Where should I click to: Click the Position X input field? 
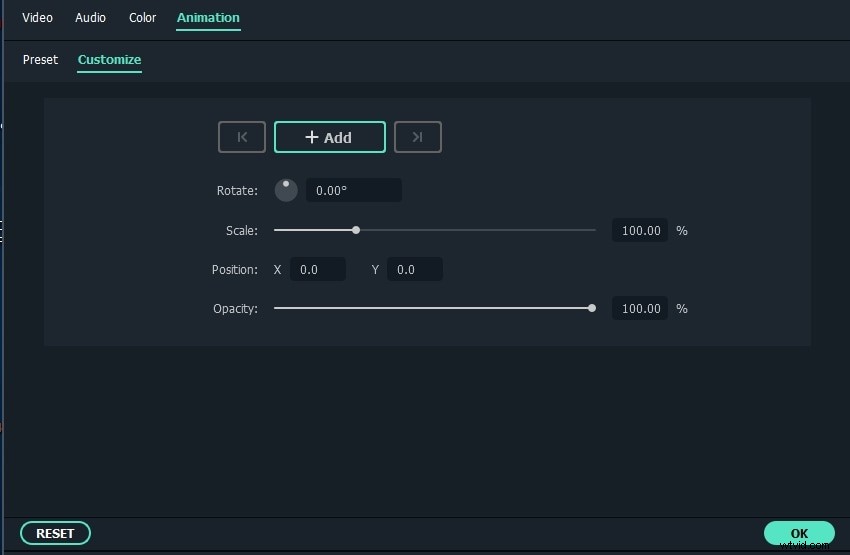tap(318, 269)
